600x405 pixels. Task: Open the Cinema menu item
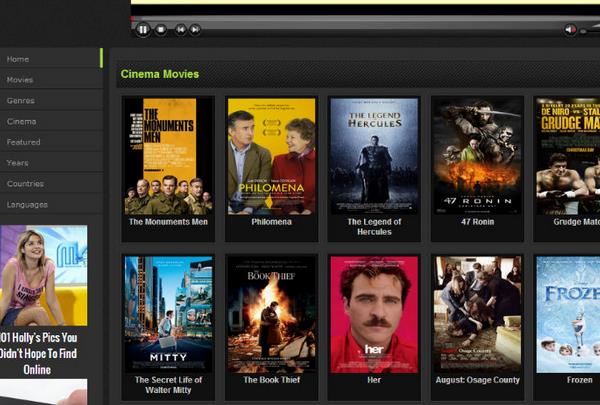[x=51, y=121]
